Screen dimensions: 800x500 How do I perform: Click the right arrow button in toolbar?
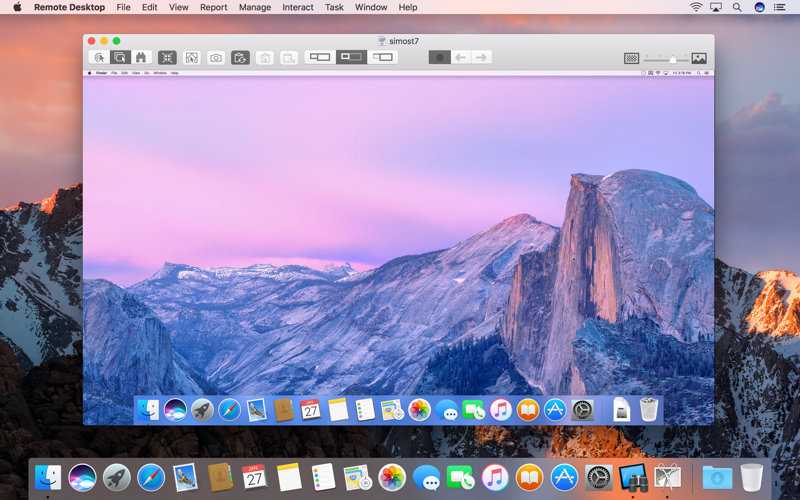point(482,58)
